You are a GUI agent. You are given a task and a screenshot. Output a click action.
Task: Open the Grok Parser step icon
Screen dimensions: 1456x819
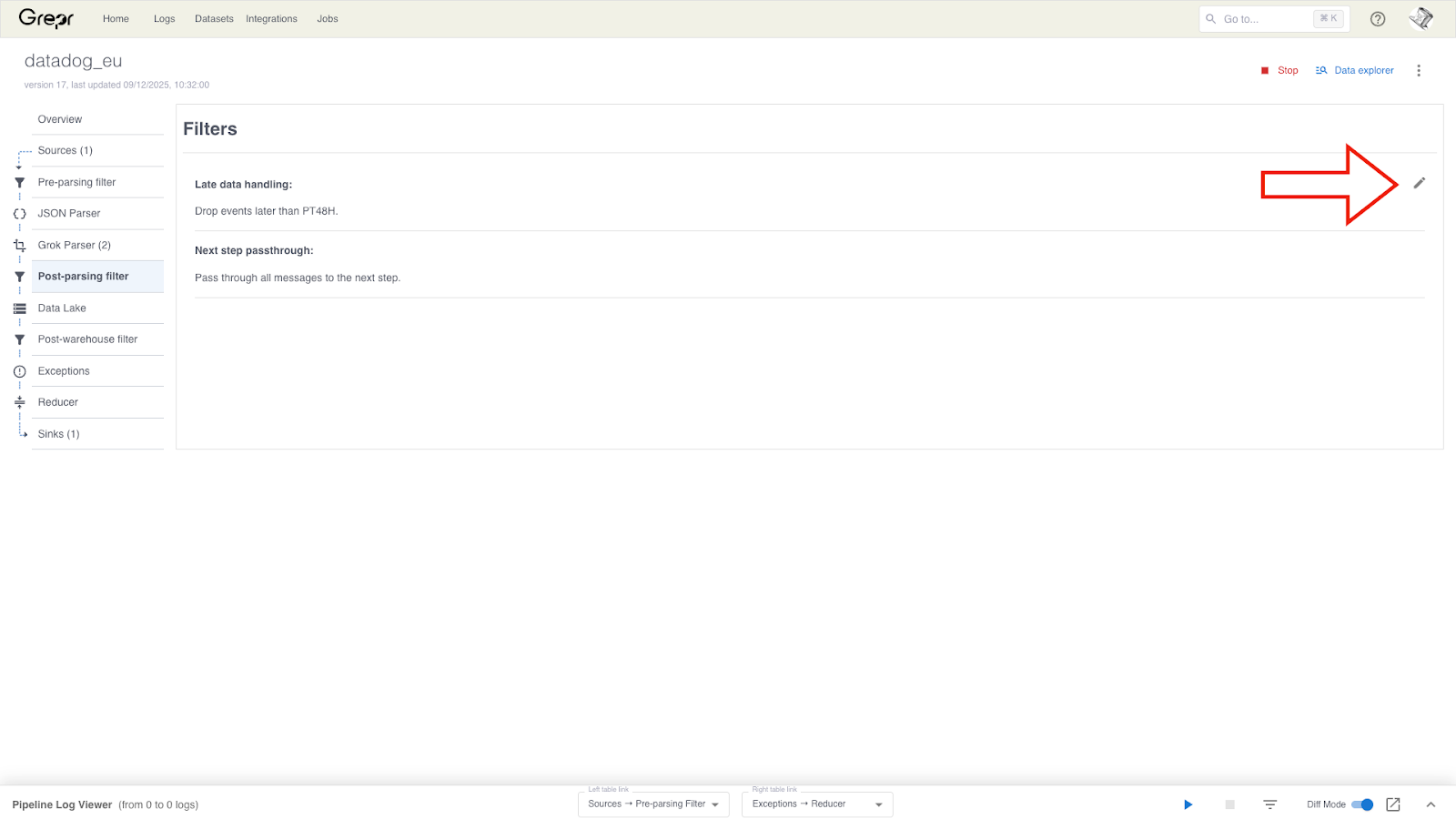[19, 245]
